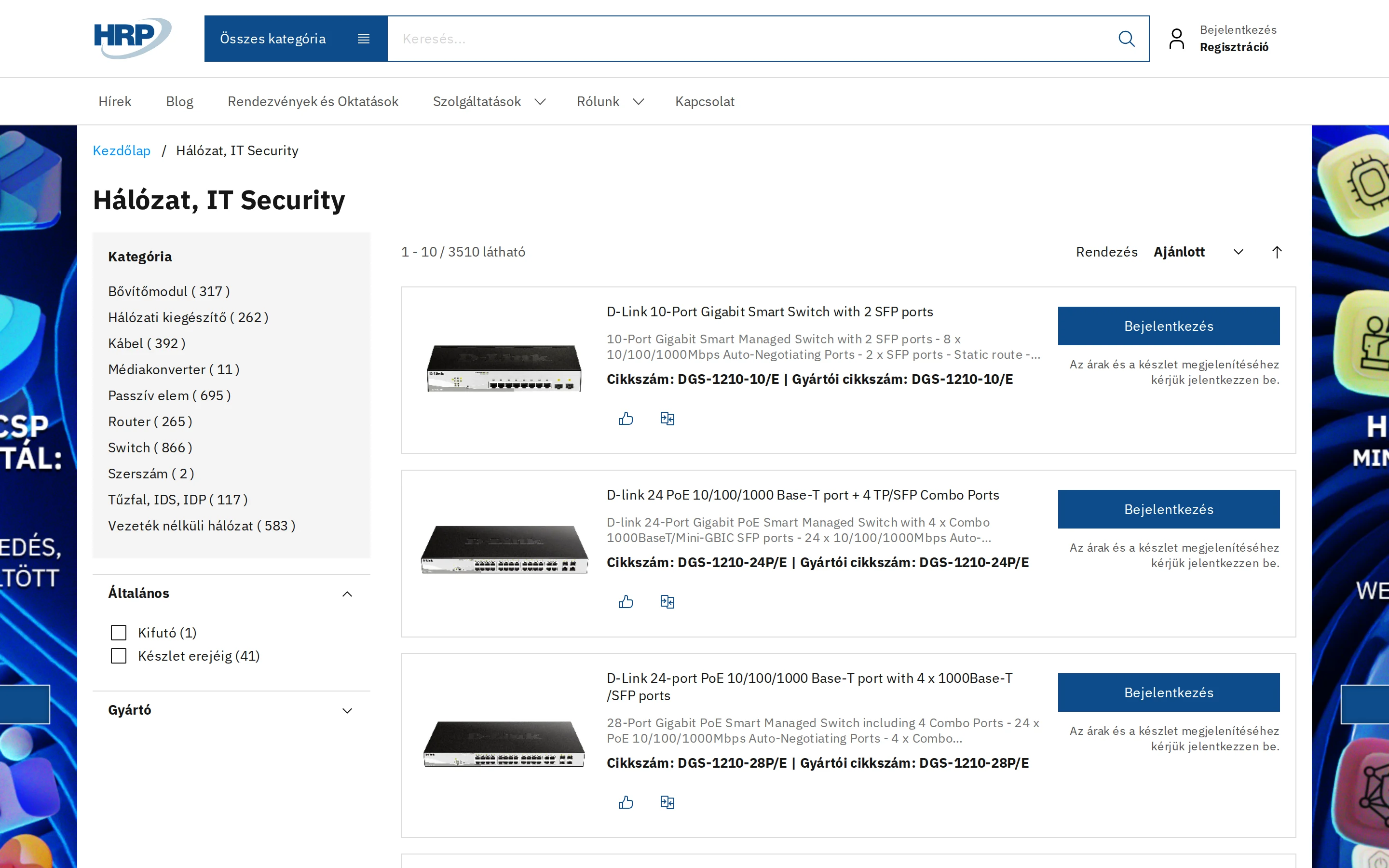Screen dimensions: 1389x868
Task: Open D-Link 10-Port Gigabit Smart Switch title
Action: pos(770,312)
